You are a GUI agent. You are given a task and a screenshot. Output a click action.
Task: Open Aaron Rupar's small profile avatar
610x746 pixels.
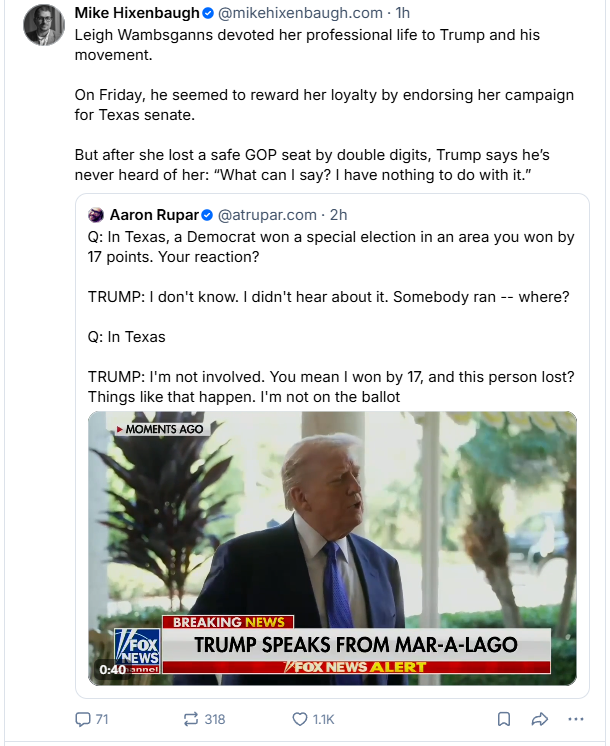pos(96,215)
